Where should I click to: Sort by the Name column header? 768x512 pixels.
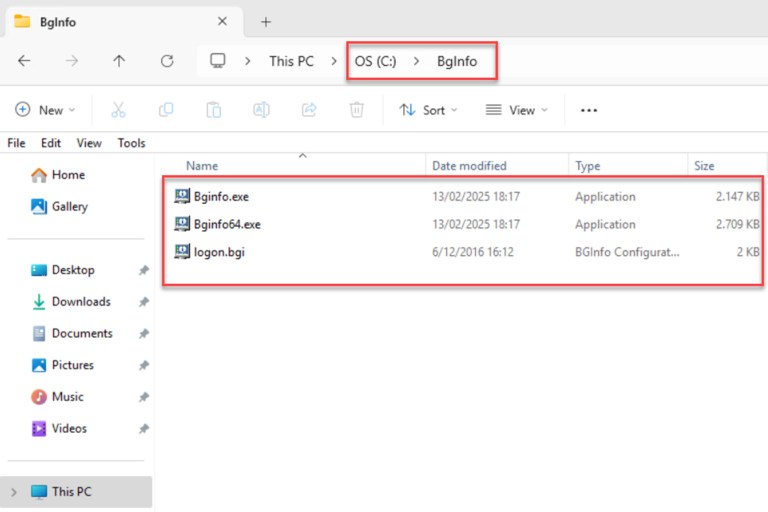pyautogui.click(x=202, y=166)
